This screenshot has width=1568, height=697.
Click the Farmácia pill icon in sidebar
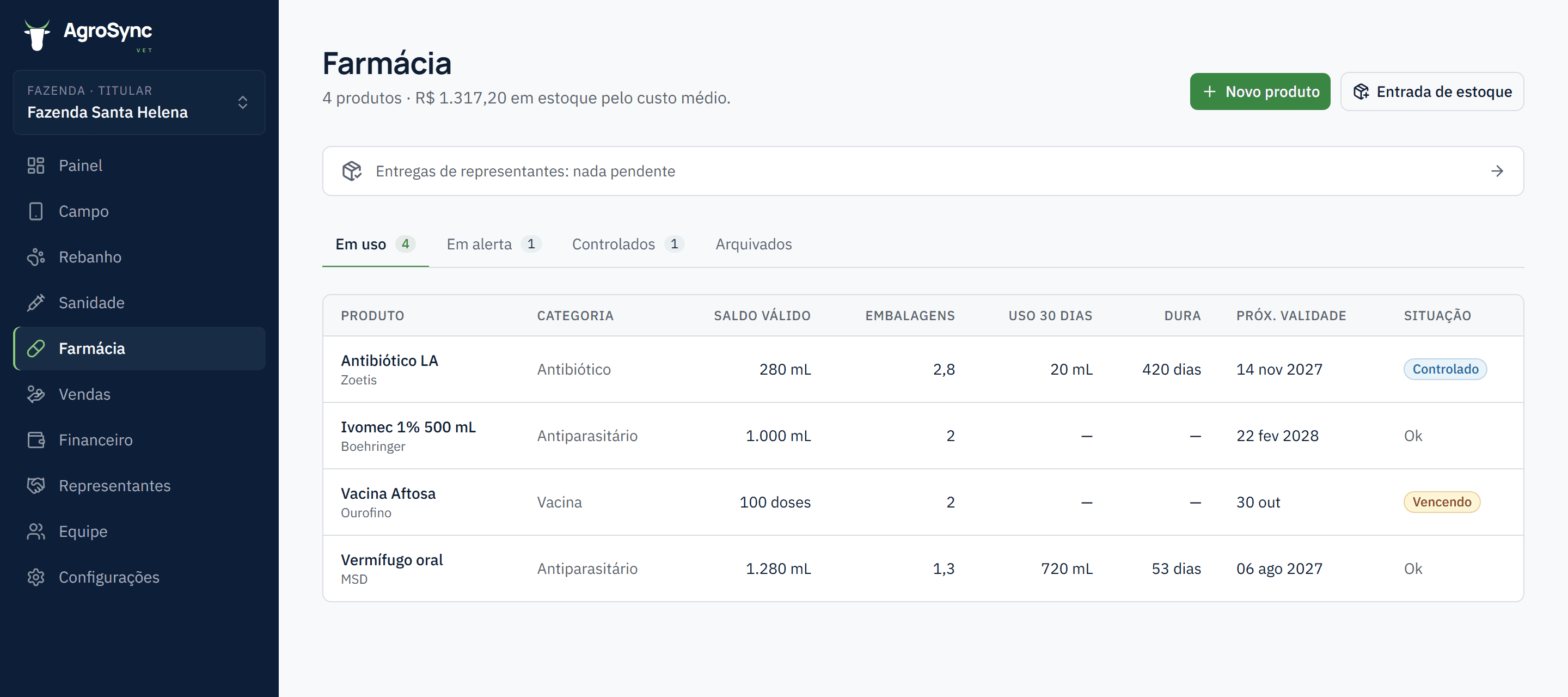36,348
